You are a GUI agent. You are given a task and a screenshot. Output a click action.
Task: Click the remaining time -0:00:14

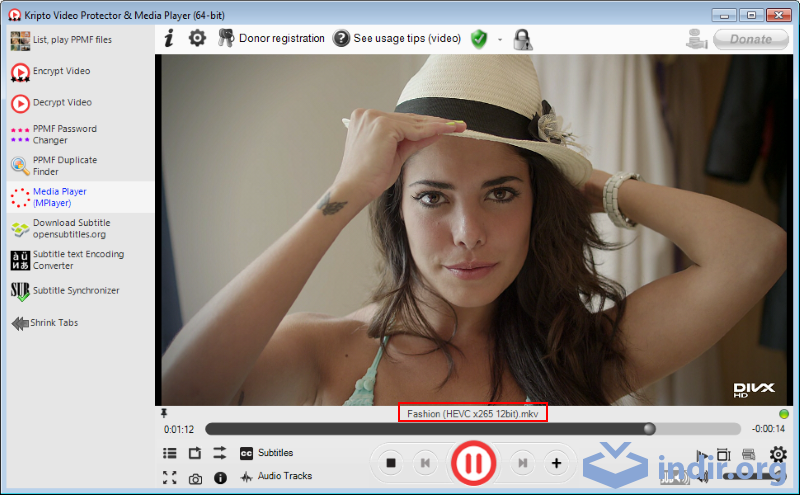click(x=768, y=429)
